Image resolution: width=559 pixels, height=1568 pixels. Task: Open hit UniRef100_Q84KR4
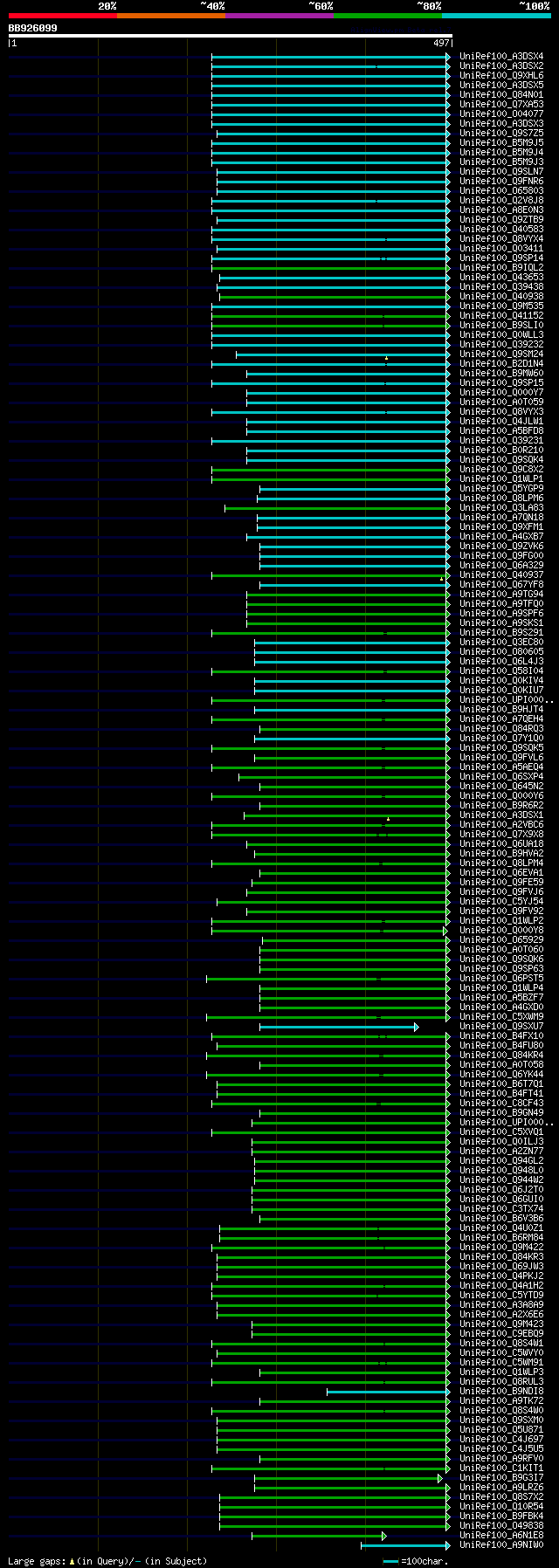coord(501,1055)
